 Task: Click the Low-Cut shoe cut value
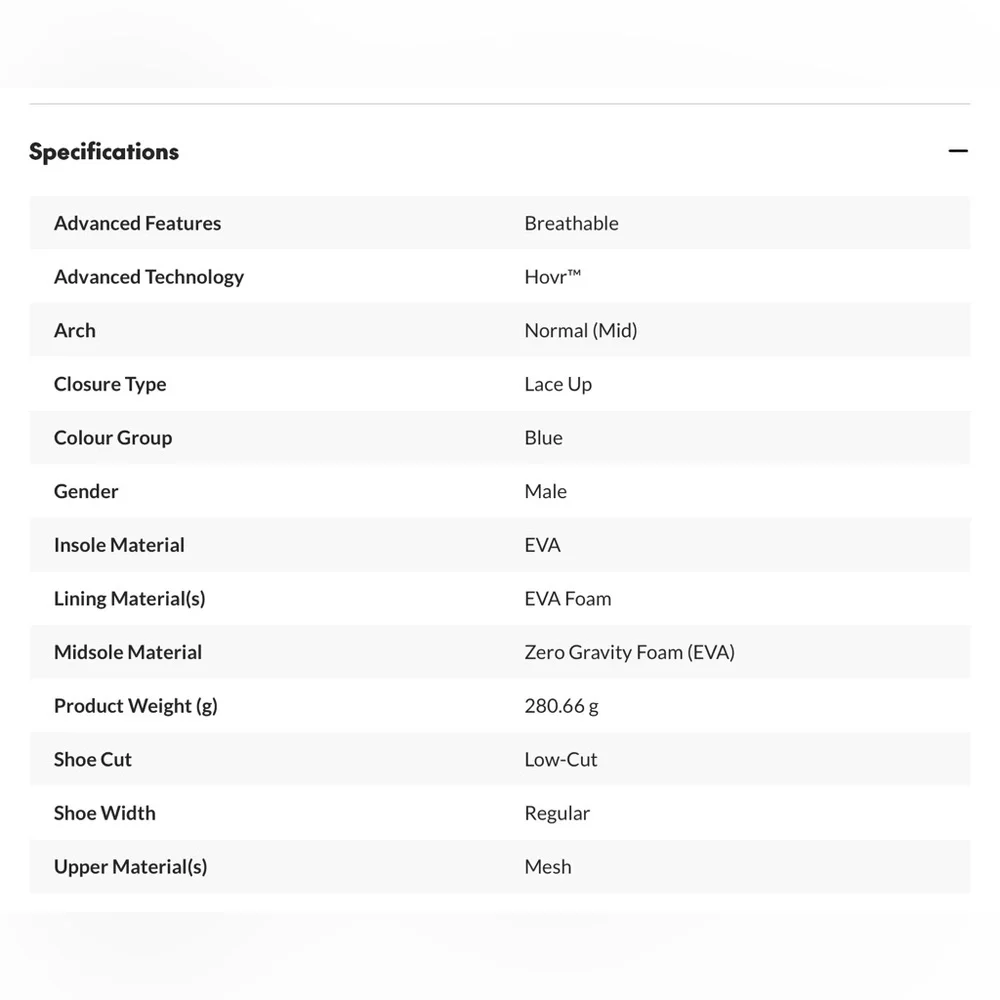click(x=561, y=759)
